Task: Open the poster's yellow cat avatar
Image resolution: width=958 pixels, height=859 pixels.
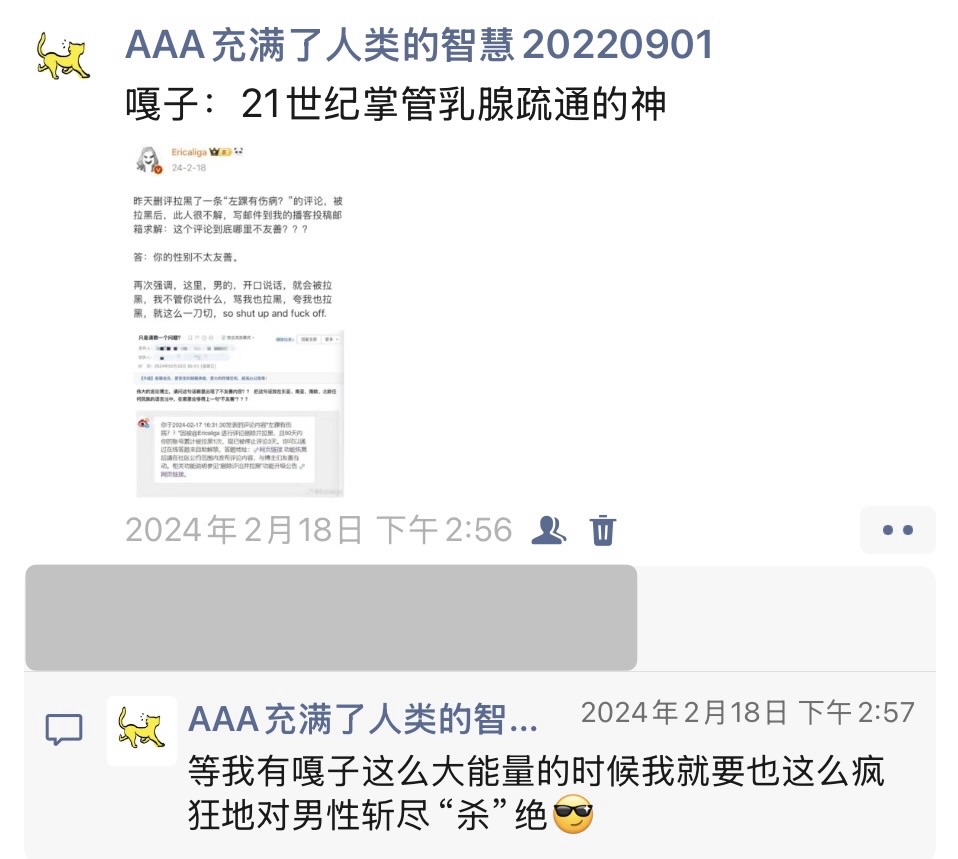Action: [63, 56]
